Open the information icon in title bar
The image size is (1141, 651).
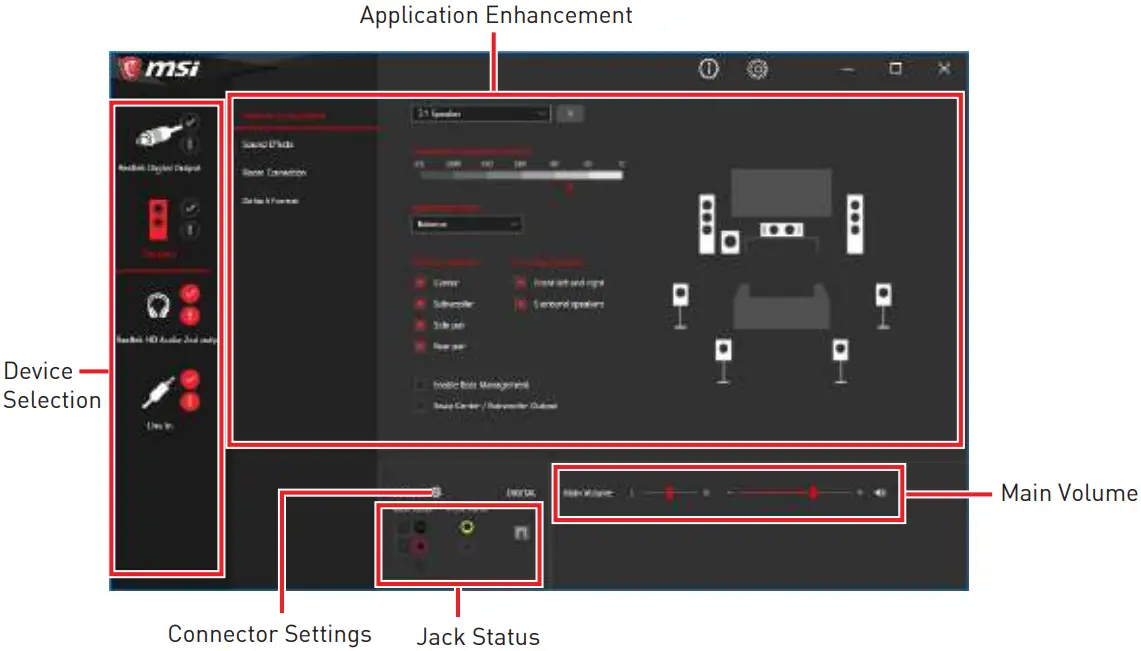pyautogui.click(x=708, y=69)
